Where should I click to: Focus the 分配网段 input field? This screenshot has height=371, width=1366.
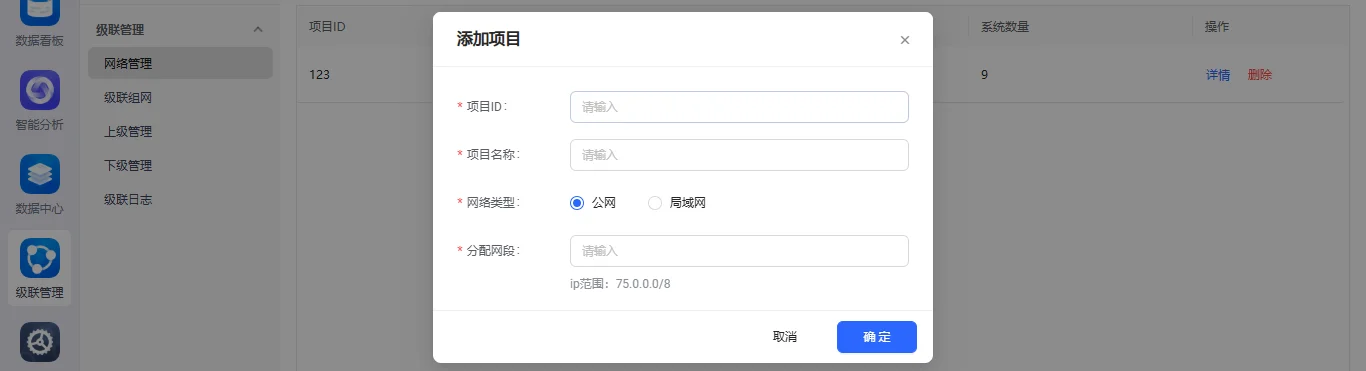click(739, 251)
